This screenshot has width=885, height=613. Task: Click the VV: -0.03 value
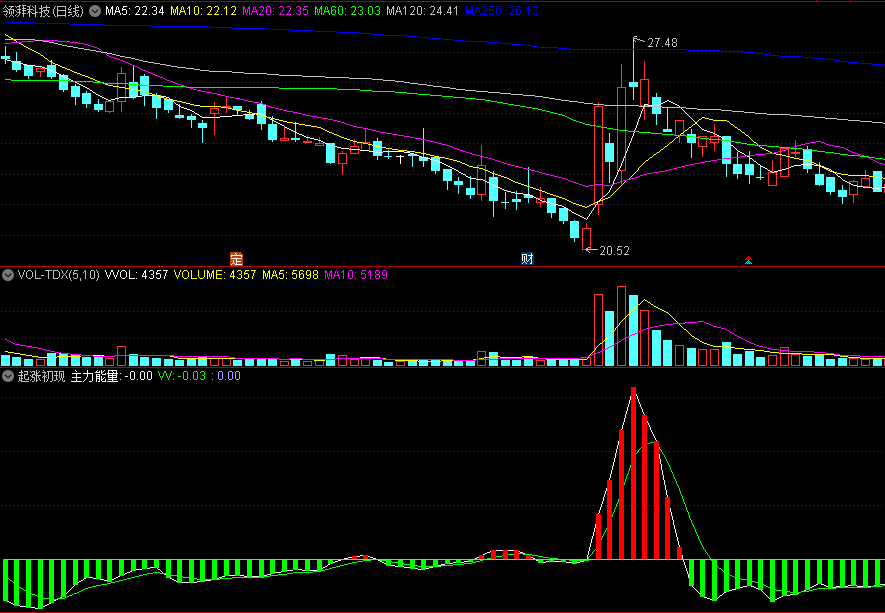point(182,376)
